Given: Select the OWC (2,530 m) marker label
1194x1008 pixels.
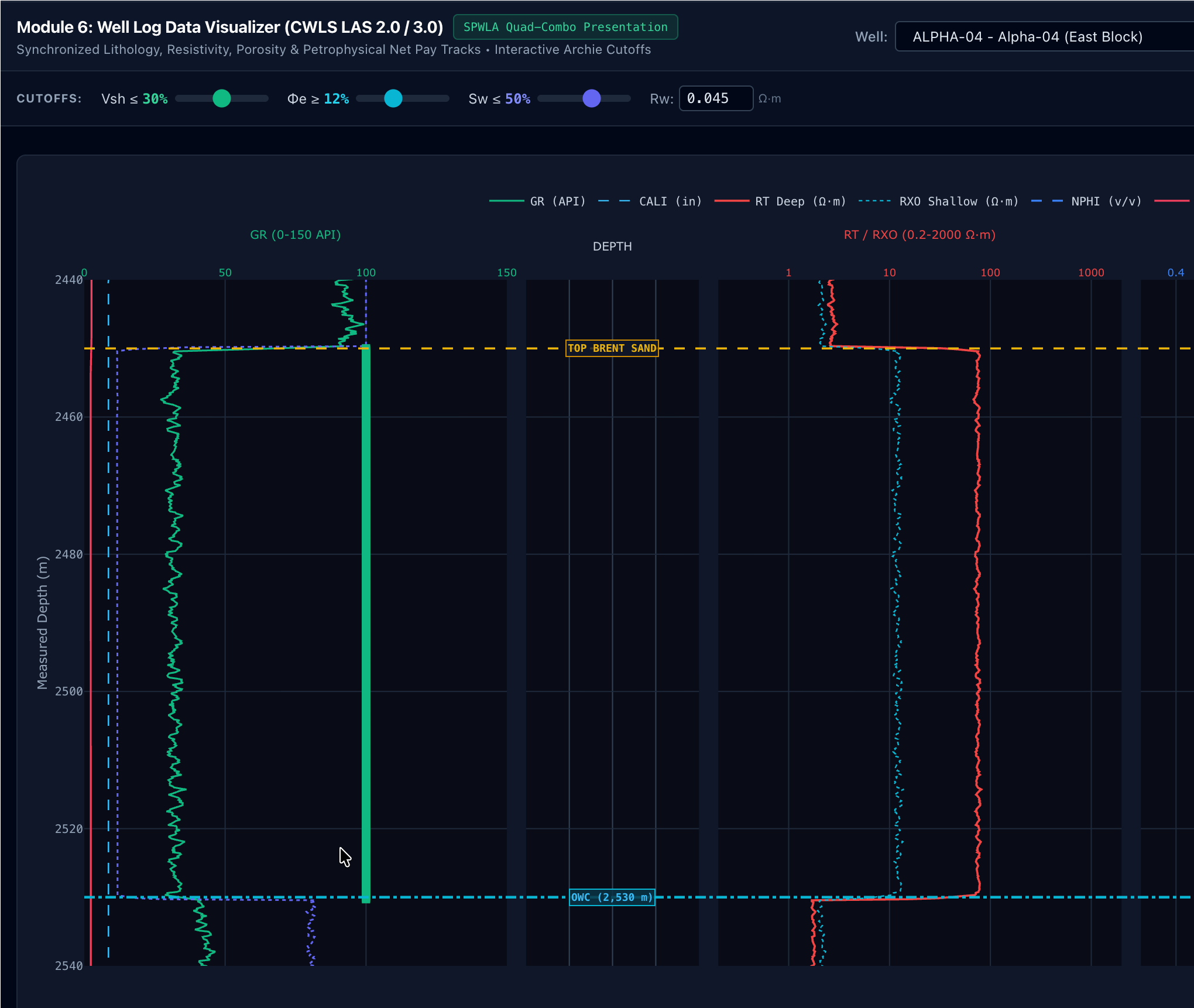Looking at the screenshot, I should (x=612, y=897).
